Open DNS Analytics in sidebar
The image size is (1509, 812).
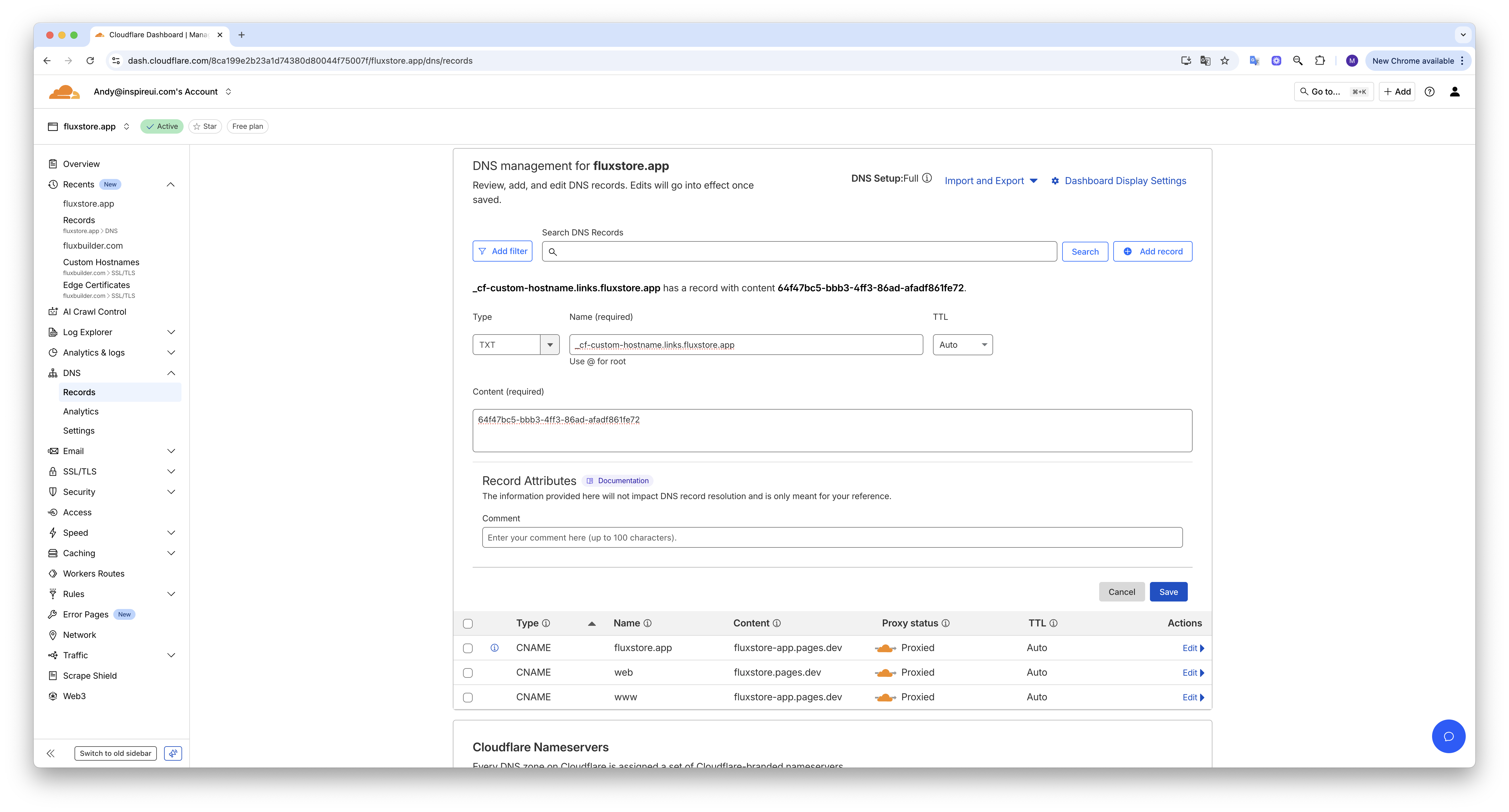(81, 412)
